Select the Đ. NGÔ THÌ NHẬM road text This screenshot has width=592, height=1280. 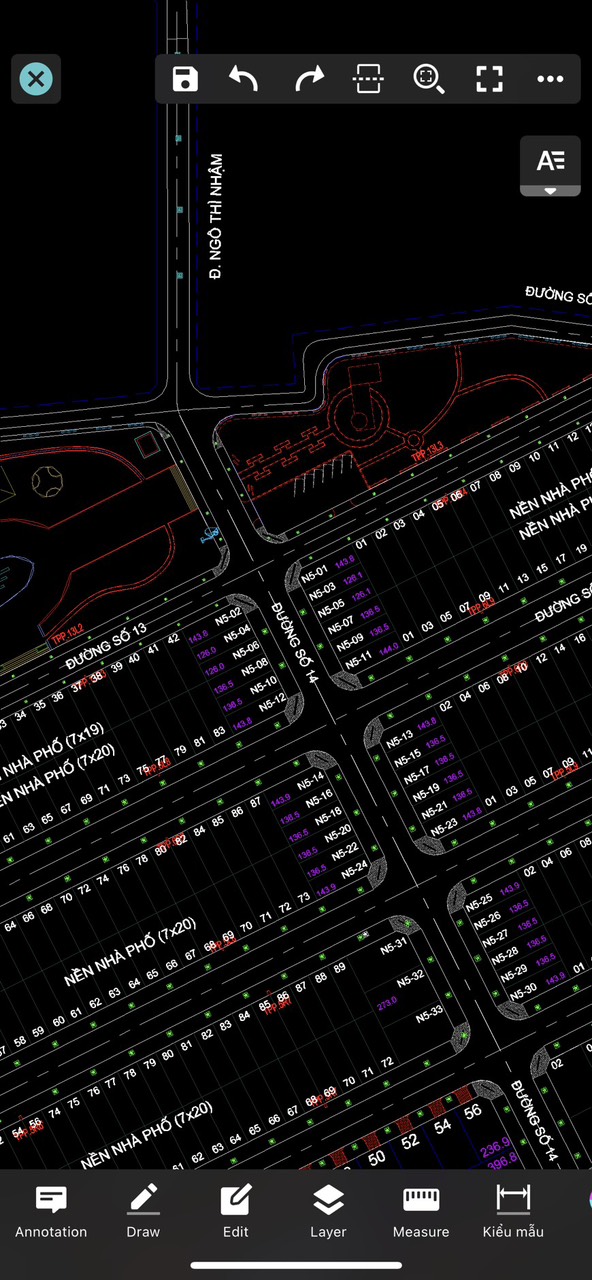coord(215,216)
